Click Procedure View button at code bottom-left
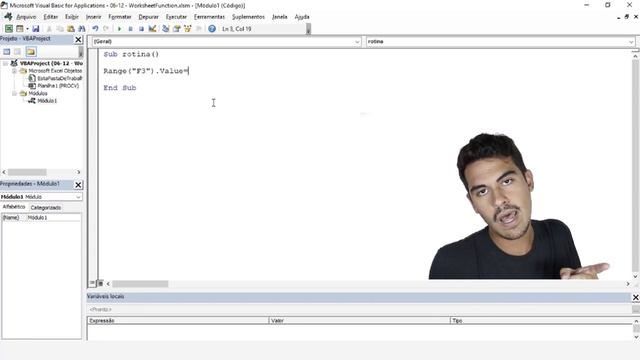This screenshot has width=640, height=360. (x=92, y=283)
